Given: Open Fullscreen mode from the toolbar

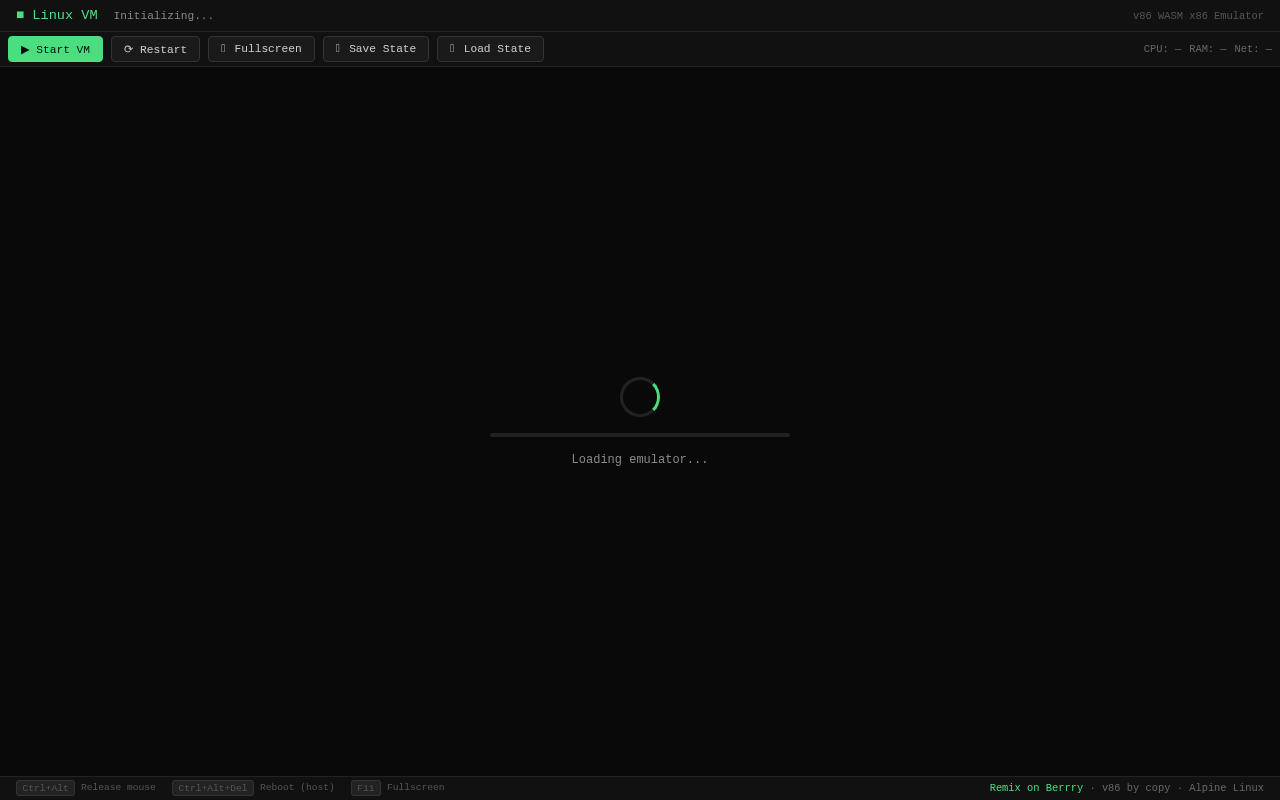Looking at the screenshot, I should tap(261, 49).
